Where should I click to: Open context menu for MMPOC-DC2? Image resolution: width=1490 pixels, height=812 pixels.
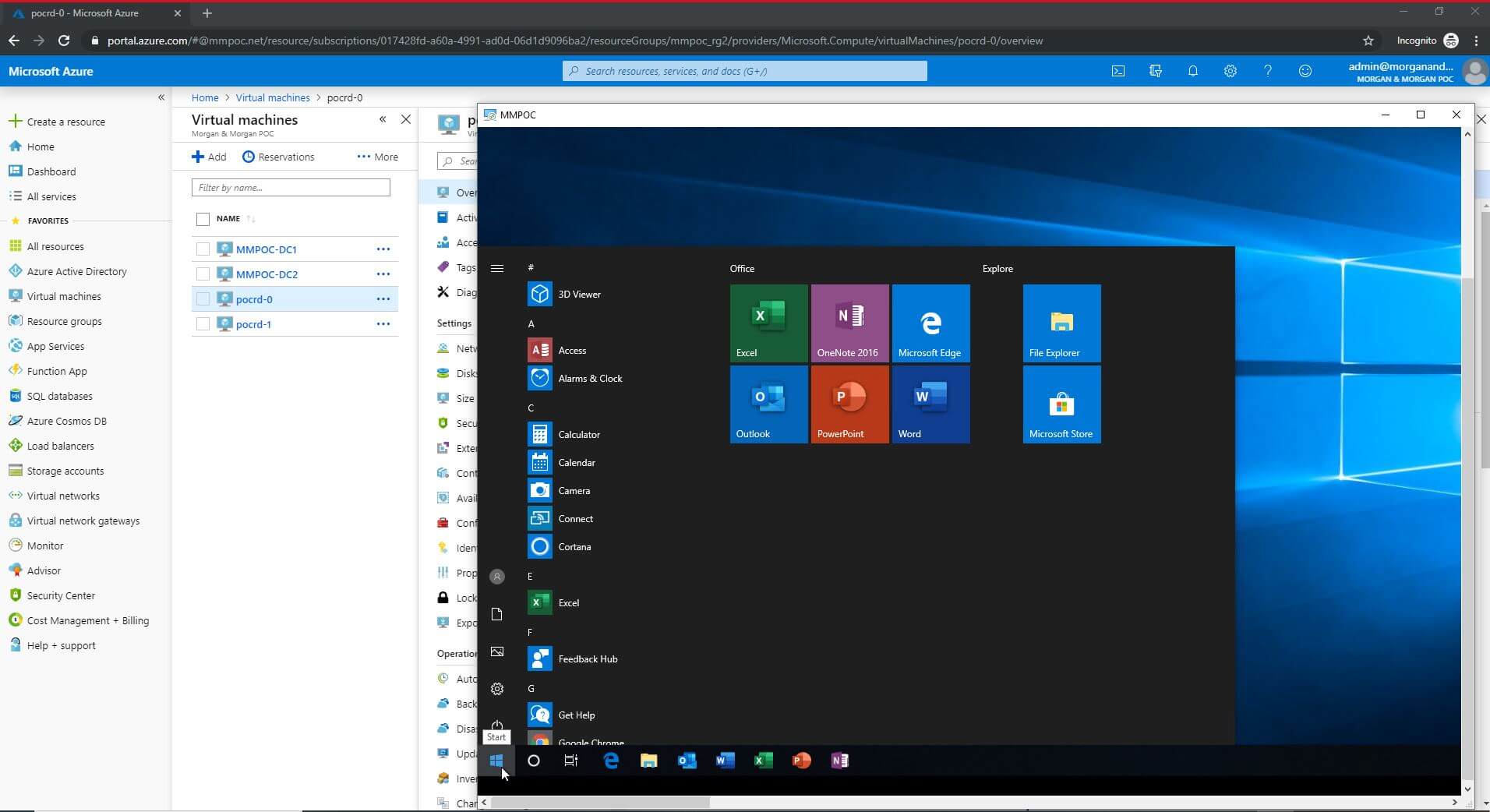383,274
